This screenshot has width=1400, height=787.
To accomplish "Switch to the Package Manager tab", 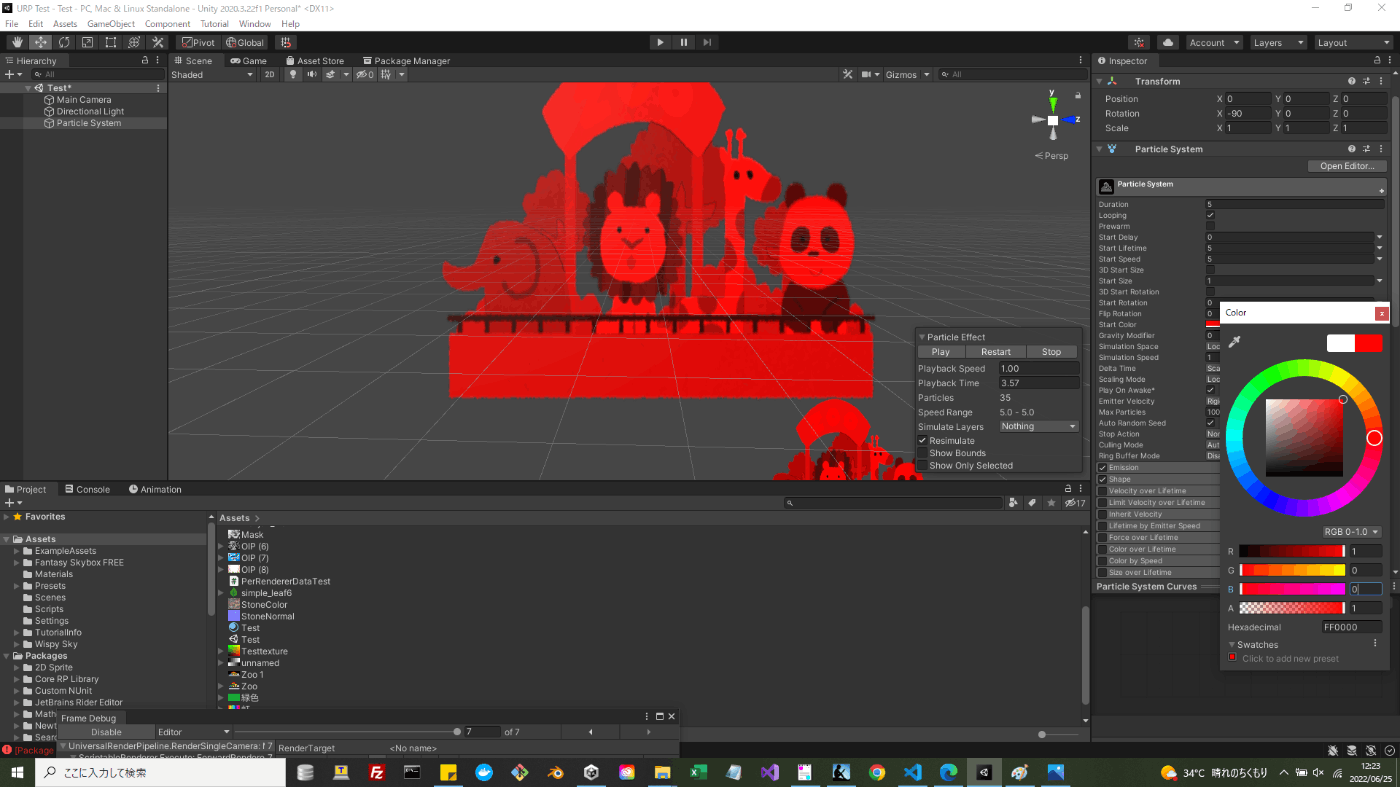I will point(406,60).
